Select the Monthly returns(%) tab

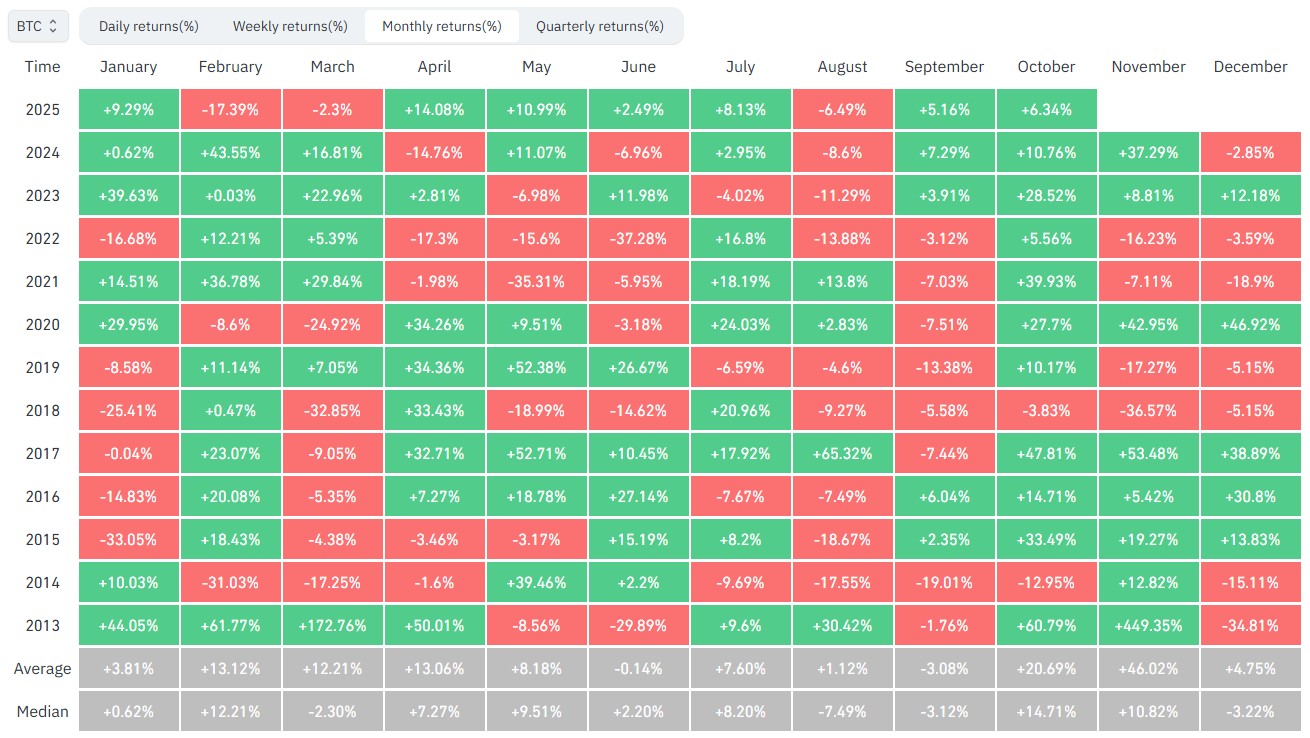point(441,26)
